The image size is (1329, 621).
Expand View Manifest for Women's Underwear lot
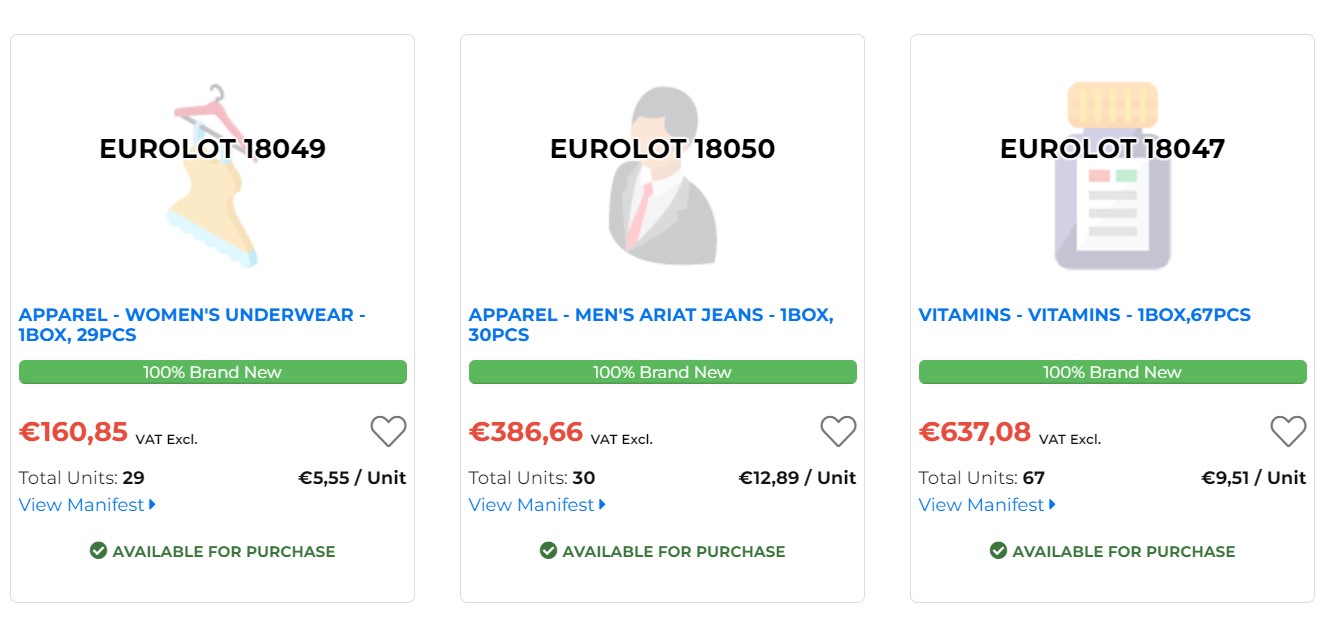87,505
